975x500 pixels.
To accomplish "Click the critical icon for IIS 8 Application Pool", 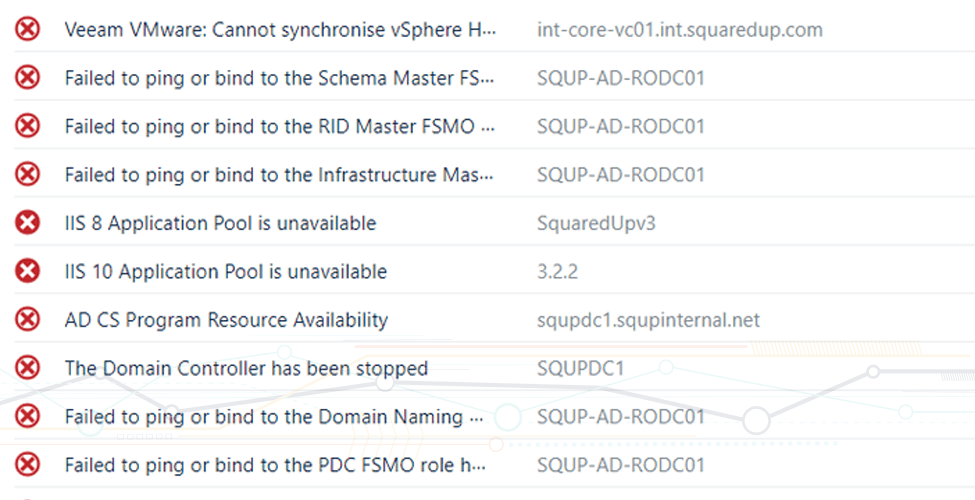I will 28,223.
